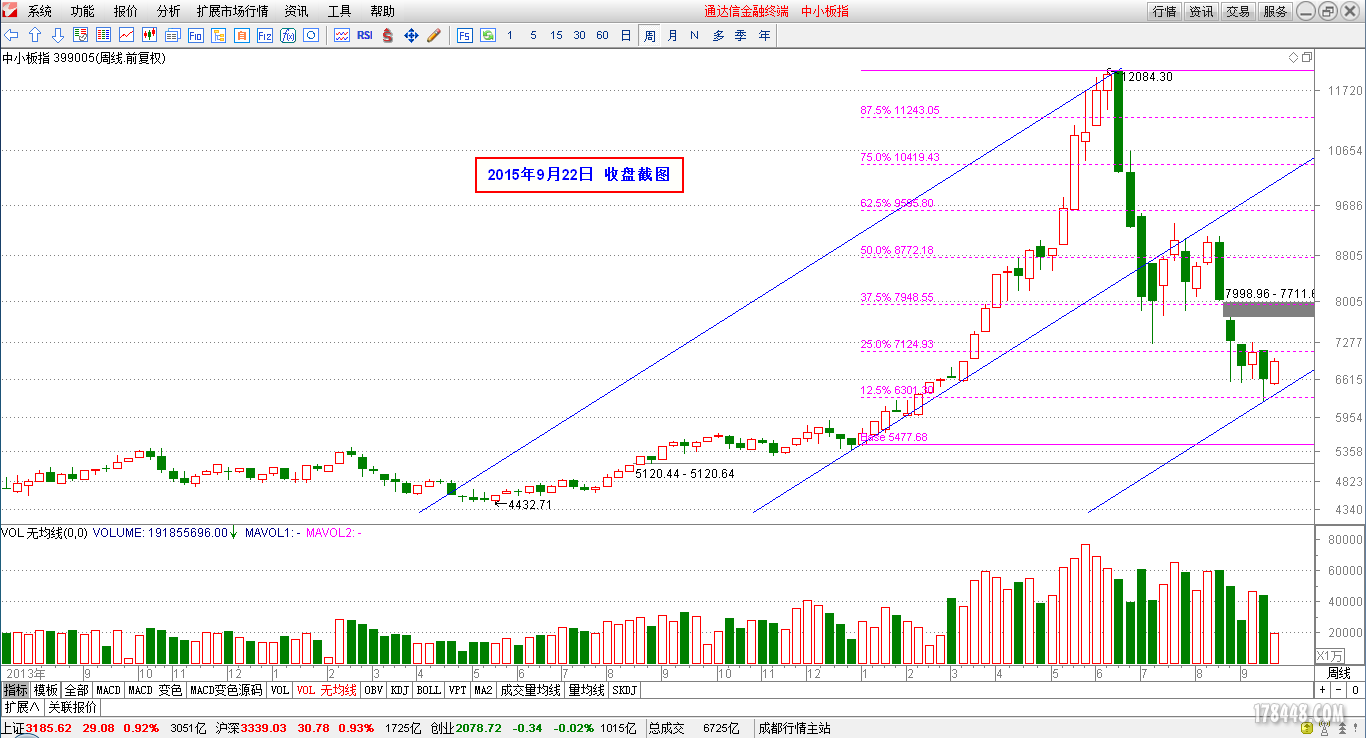Click the 服务 button

point(1275,11)
